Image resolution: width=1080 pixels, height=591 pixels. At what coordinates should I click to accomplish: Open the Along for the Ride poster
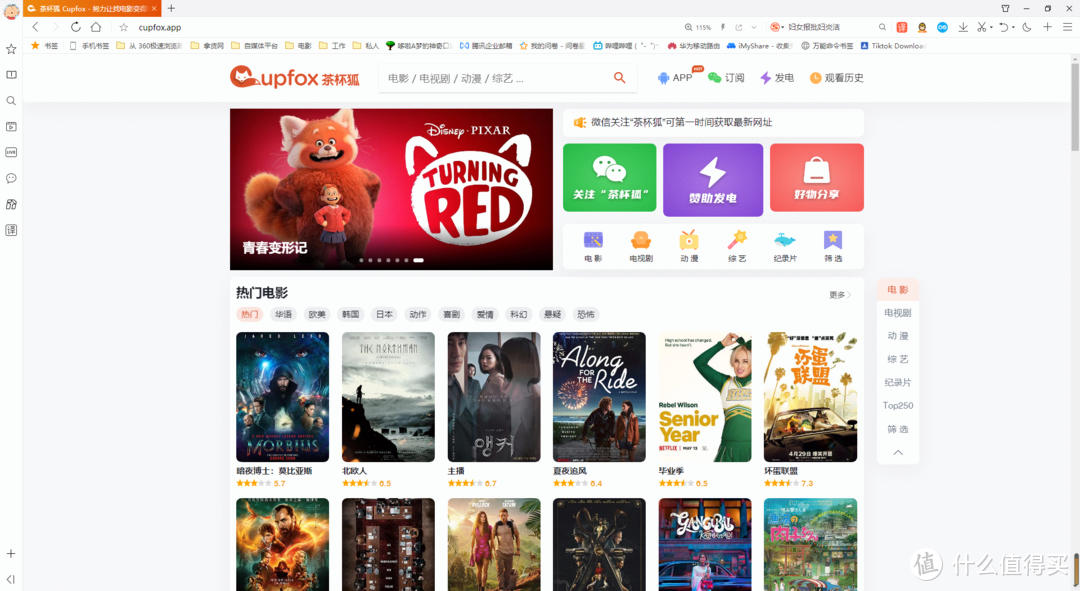(x=599, y=397)
